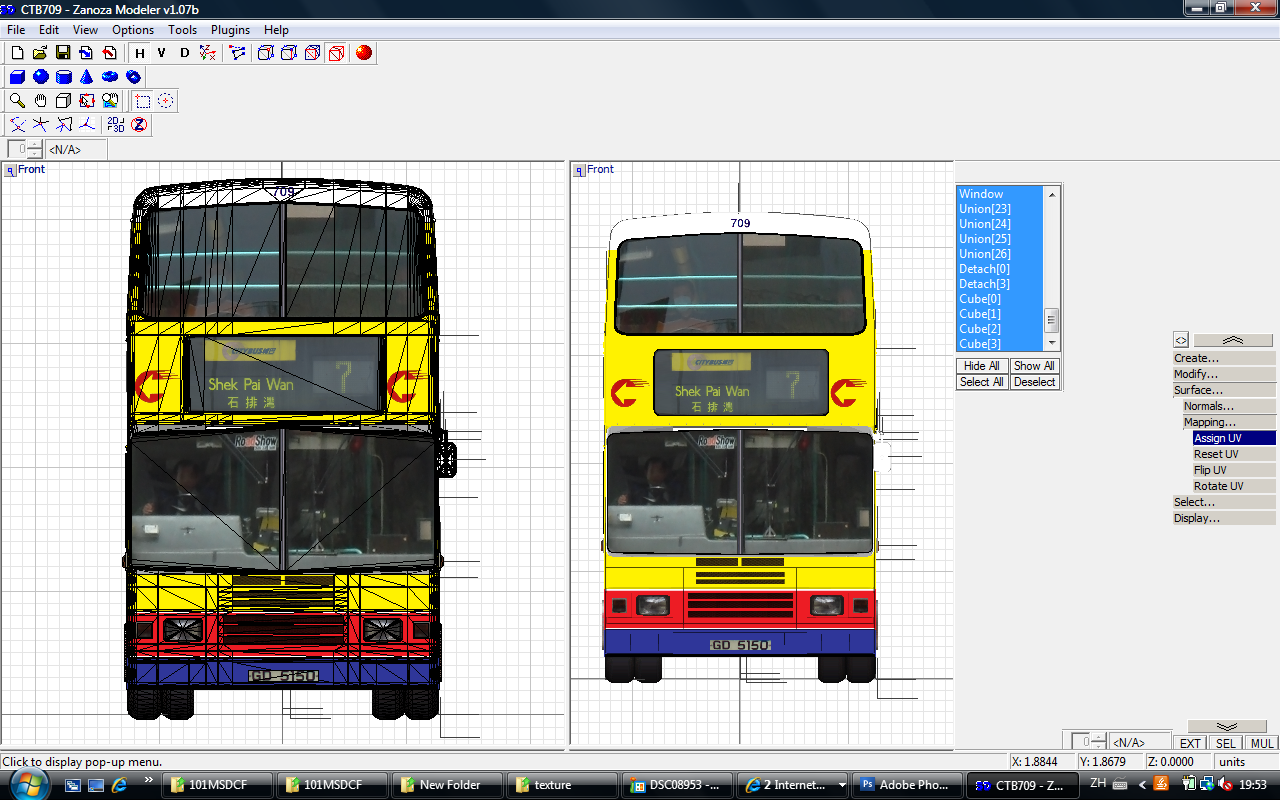Open right viewport Front menu box

click(x=579, y=170)
